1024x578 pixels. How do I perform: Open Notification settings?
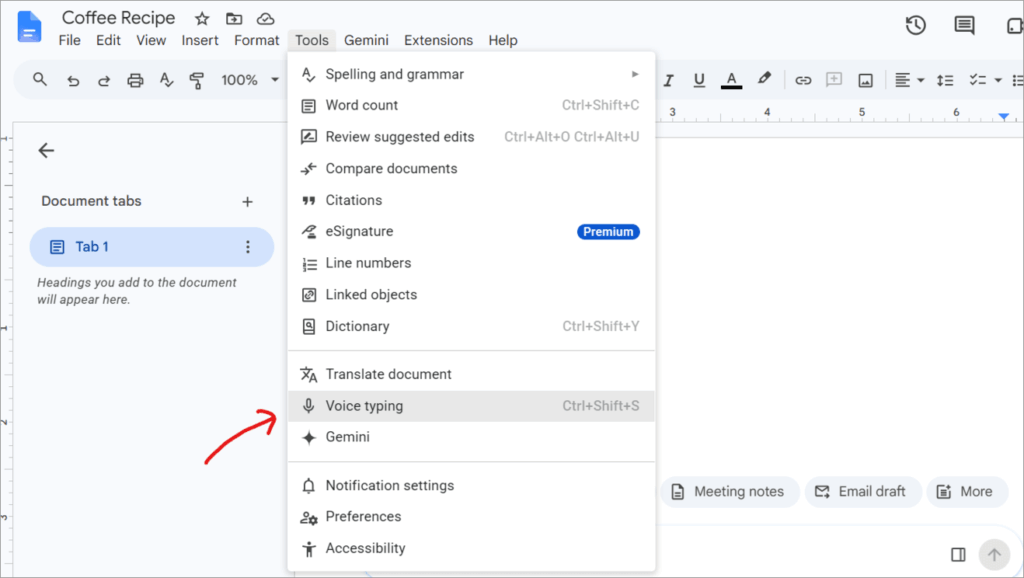(471, 486)
